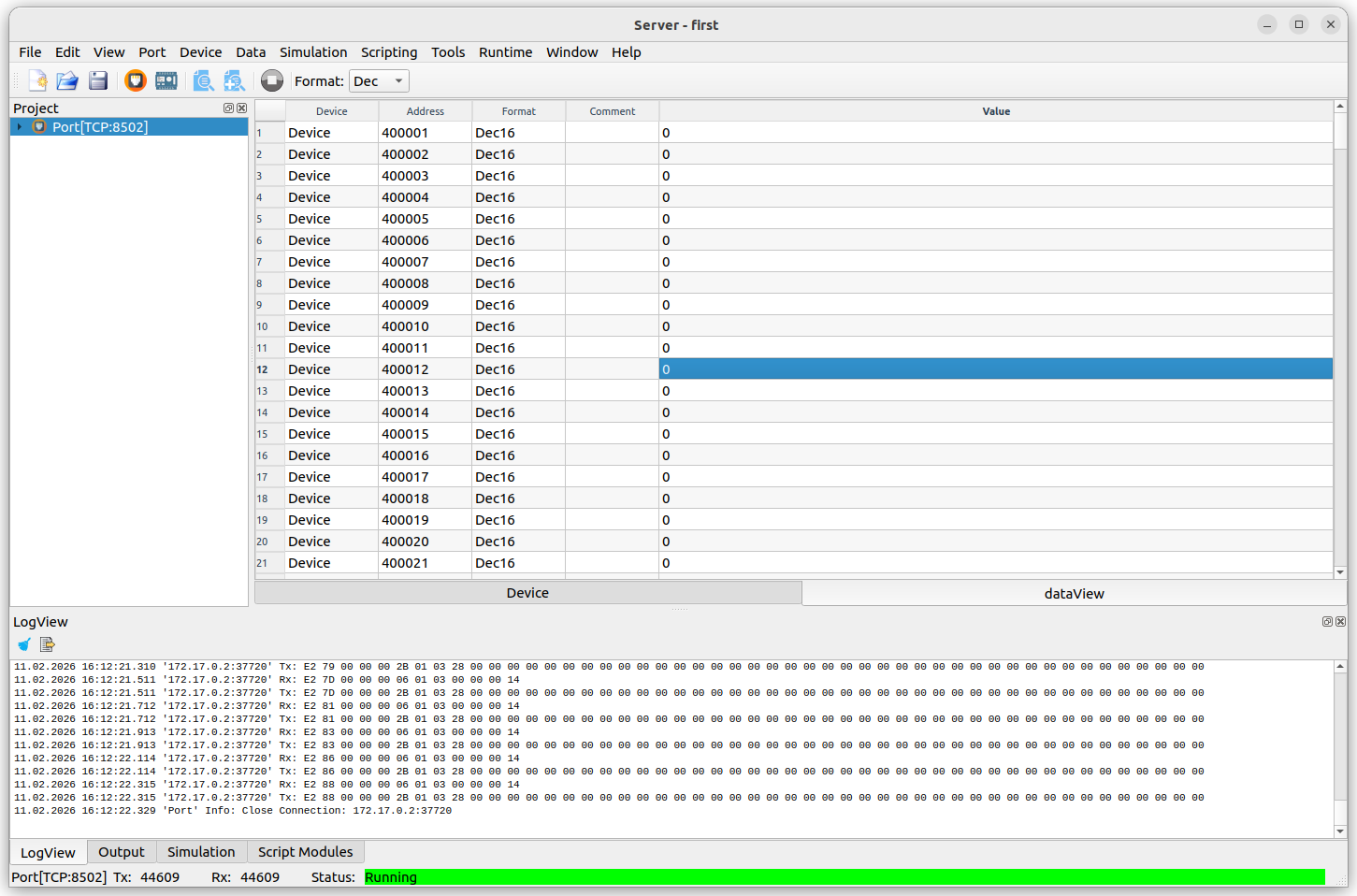The width and height of the screenshot is (1357, 896).
Task: Toggle the LogView panel pin
Action: coord(1327,621)
